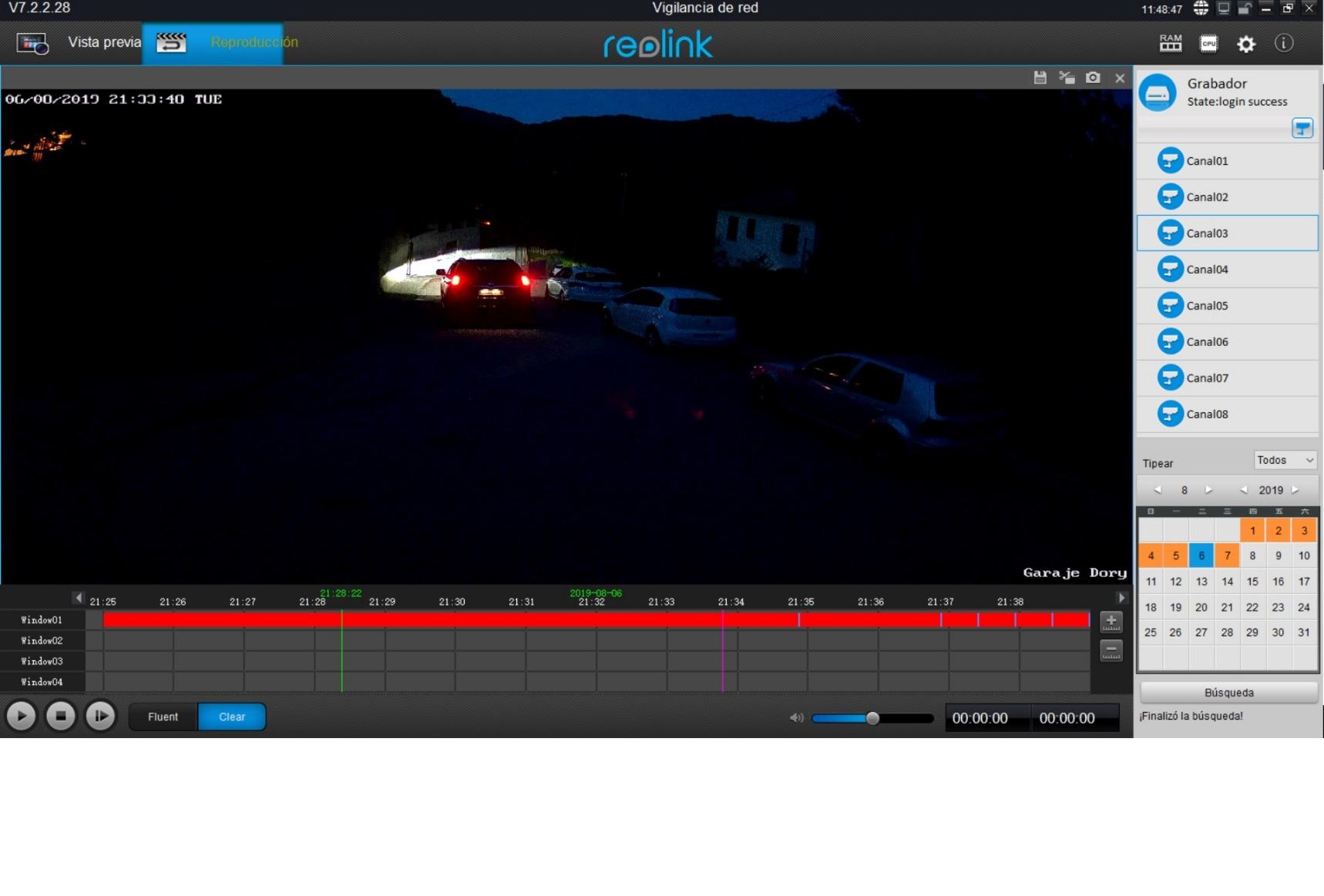Click the preview monitor icon beside Vista previa
This screenshot has width=1324, height=896.
click(x=33, y=43)
